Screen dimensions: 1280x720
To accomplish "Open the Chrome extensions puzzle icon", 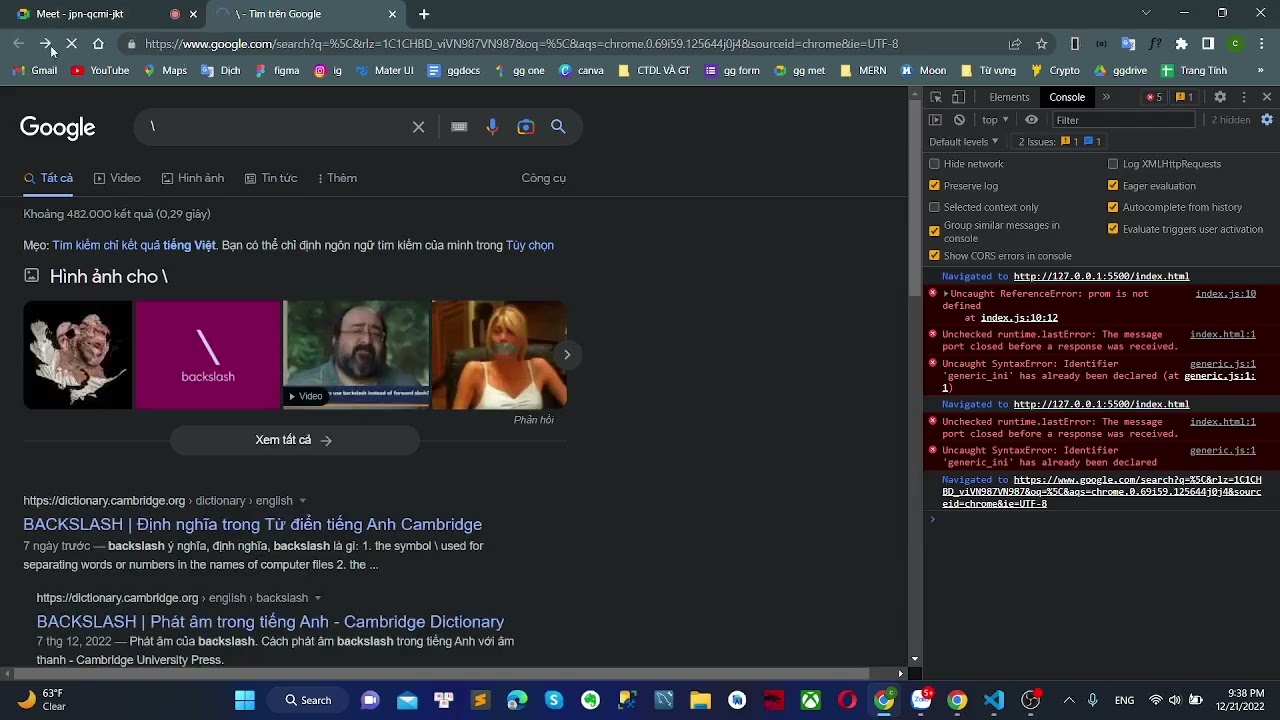I will (1181, 44).
